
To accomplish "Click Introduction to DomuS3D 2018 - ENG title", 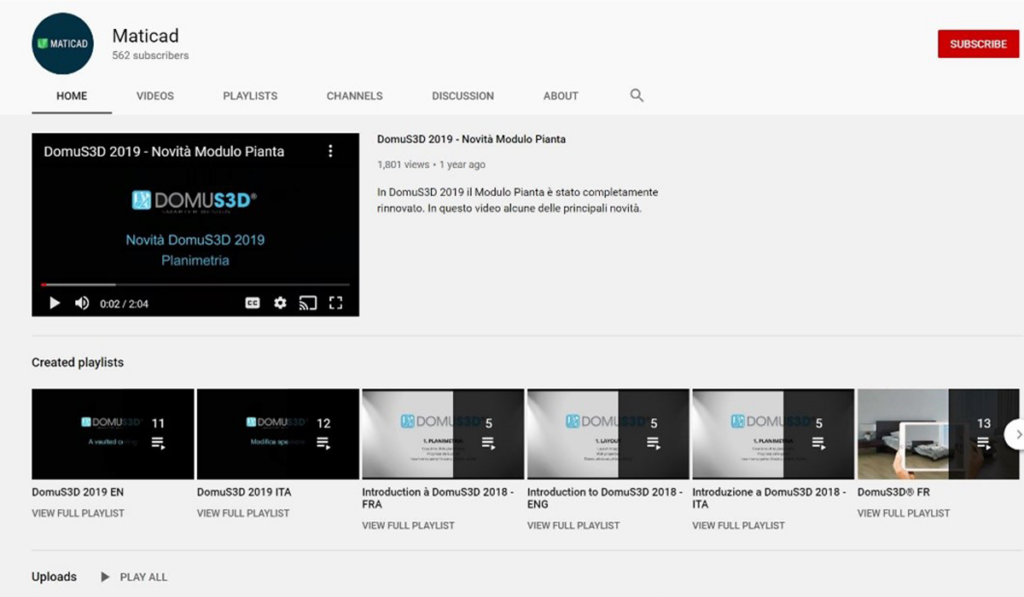I will [x=605, y=498].
